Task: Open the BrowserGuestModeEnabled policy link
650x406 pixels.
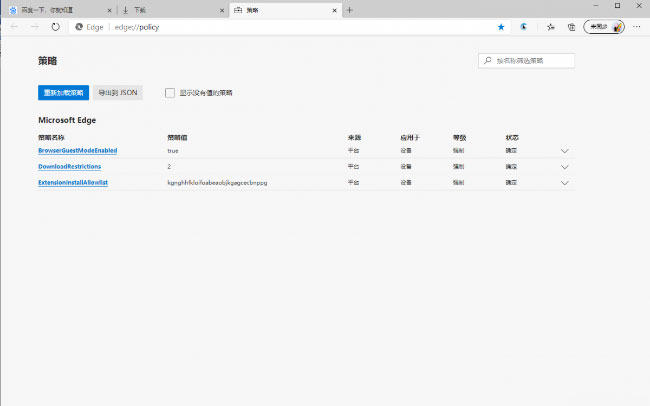Action: (x=78, y=151)
